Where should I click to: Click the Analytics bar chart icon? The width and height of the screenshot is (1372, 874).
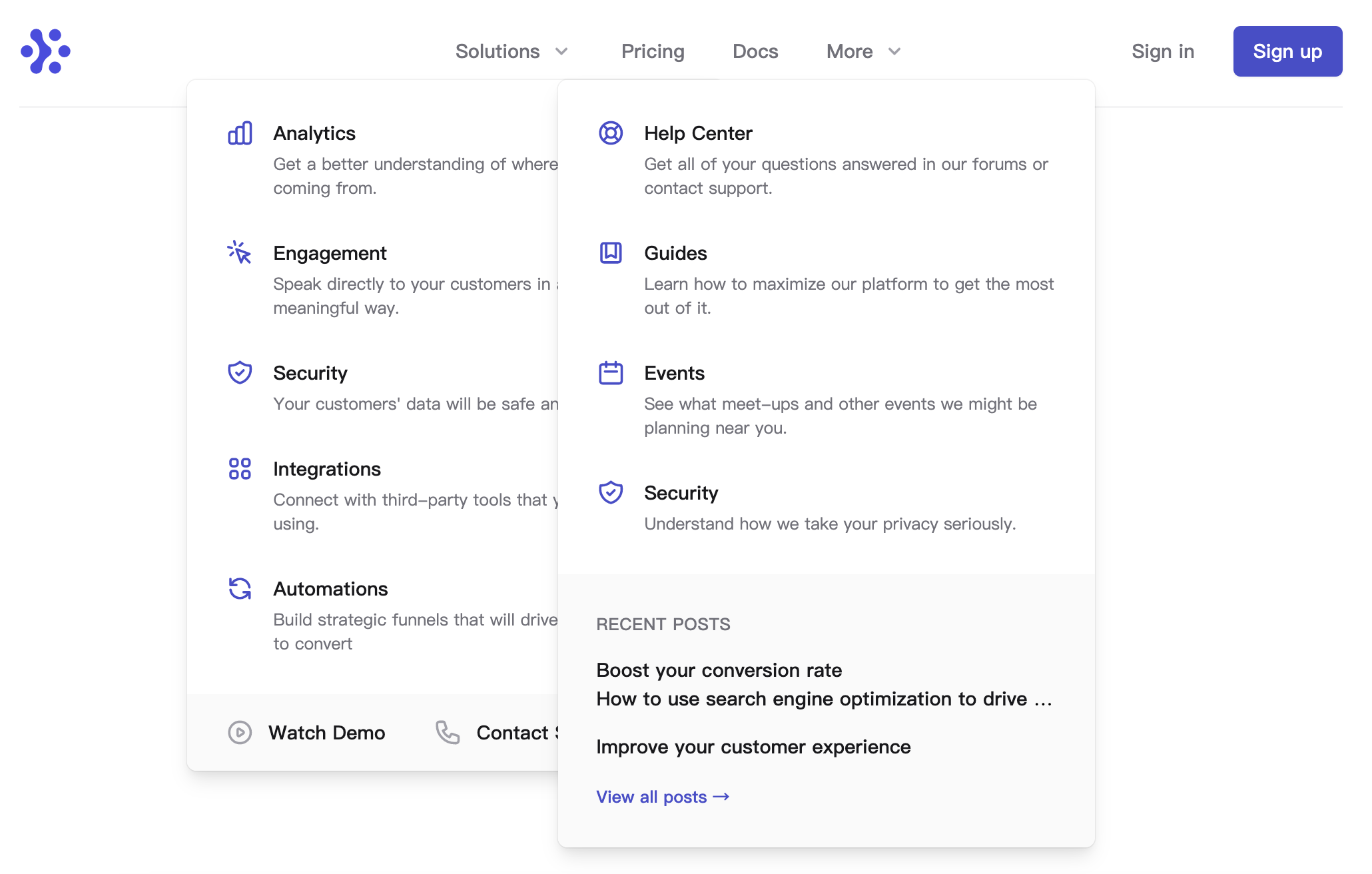(240, 133)
